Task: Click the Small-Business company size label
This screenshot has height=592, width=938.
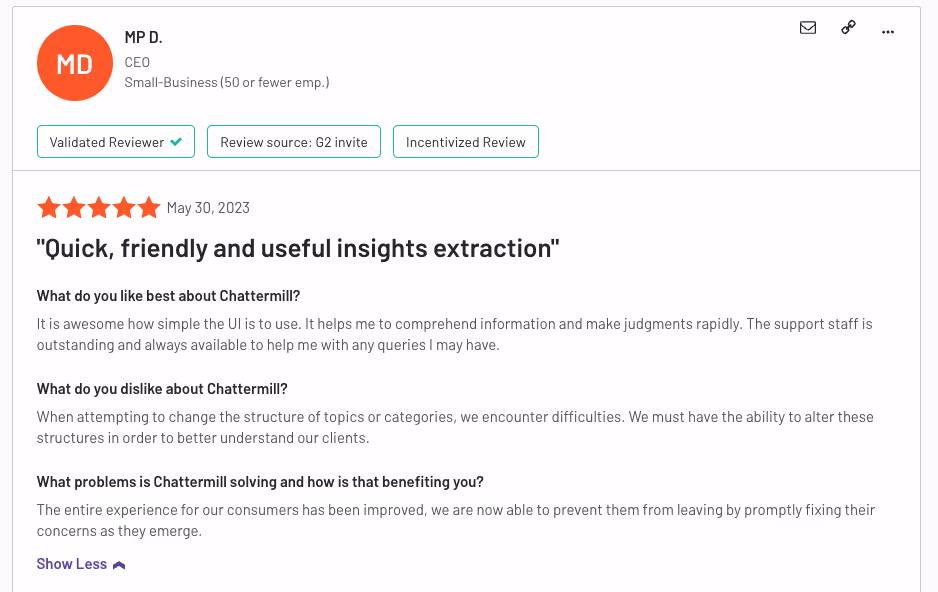Action: [227, 83]
